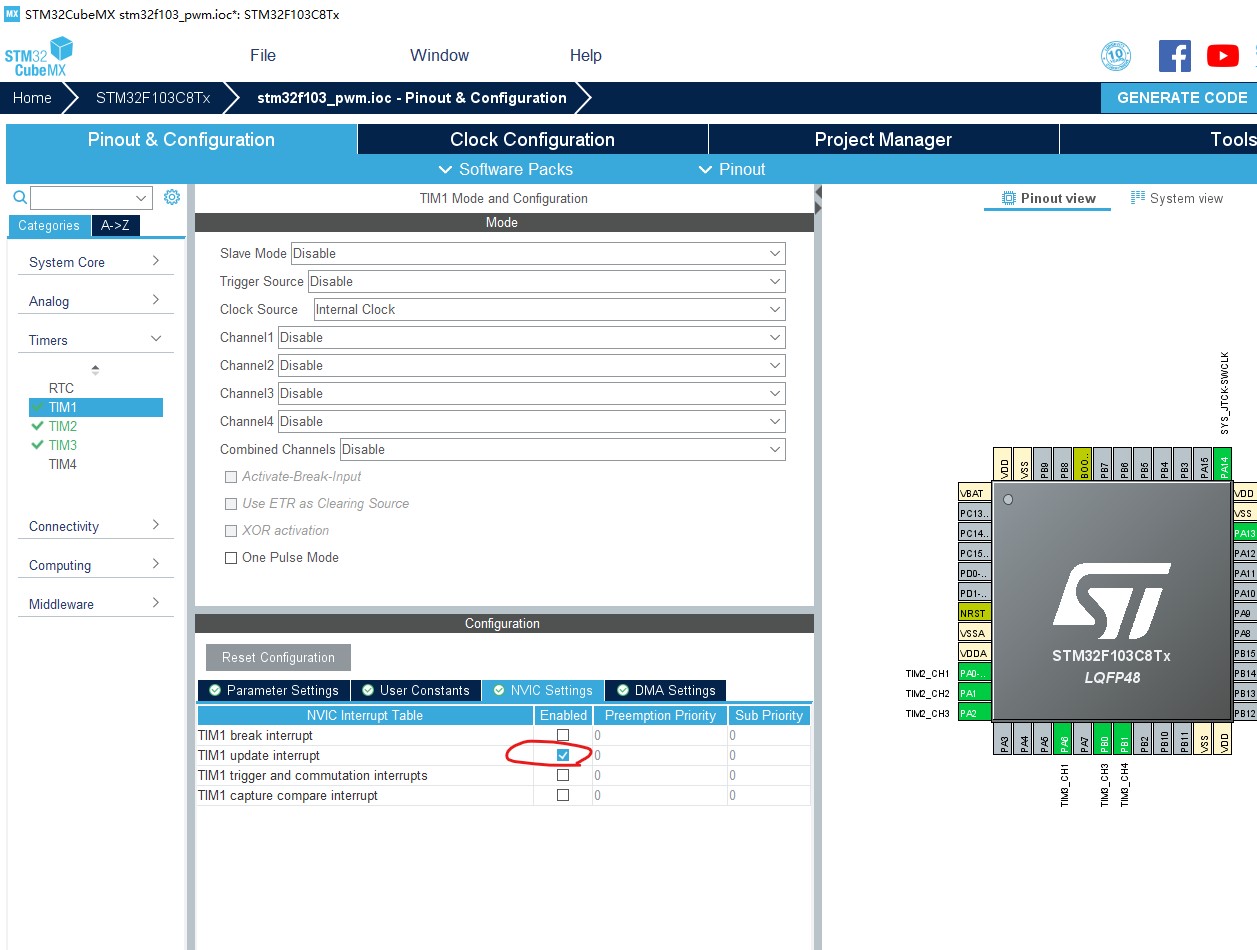This screenshot has height=950, width=1257.
Task: Switch to the Clock Configuration tab
Action: tap(532, 139)
